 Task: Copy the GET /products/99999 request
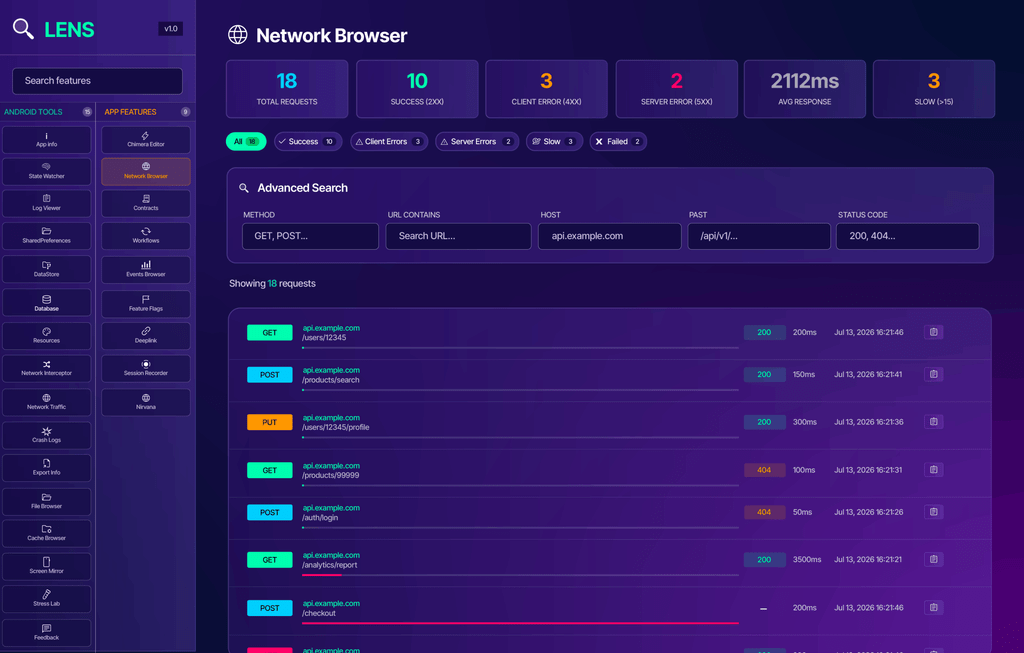click(933, 470)
